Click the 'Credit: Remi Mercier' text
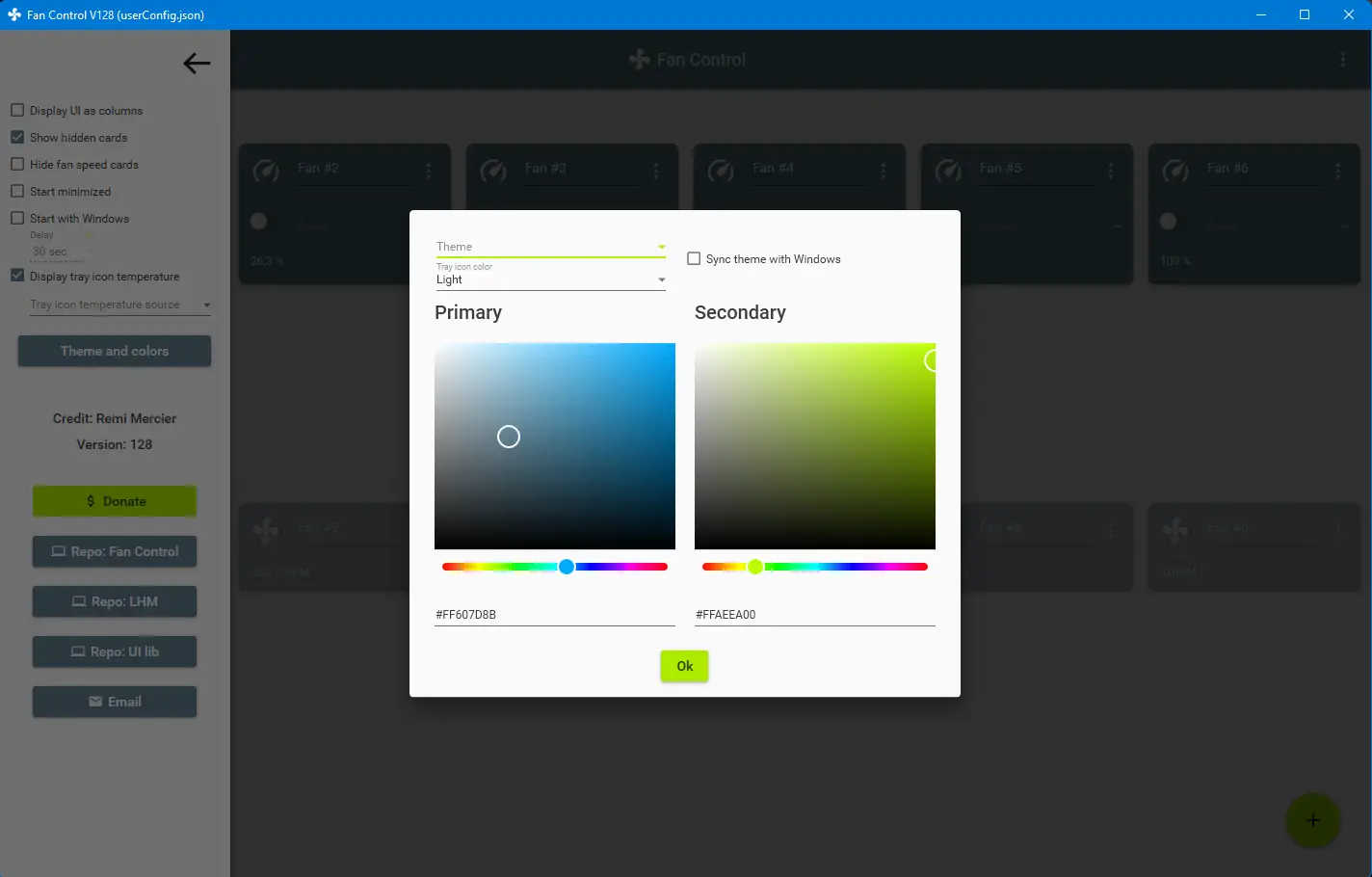This screenshot has height=877, width=1372. (x=115, y=418)
